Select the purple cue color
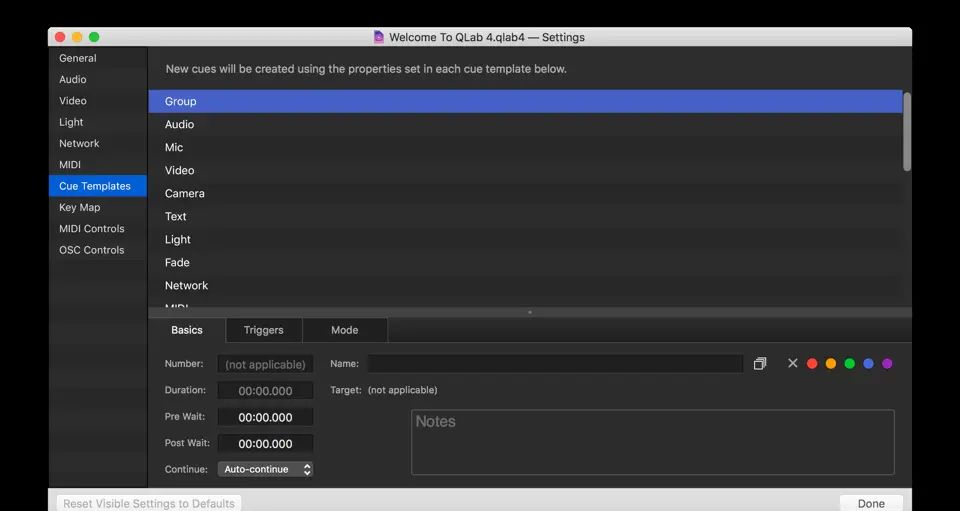This screenshot has height=511, width=960. tap(887, 364)
